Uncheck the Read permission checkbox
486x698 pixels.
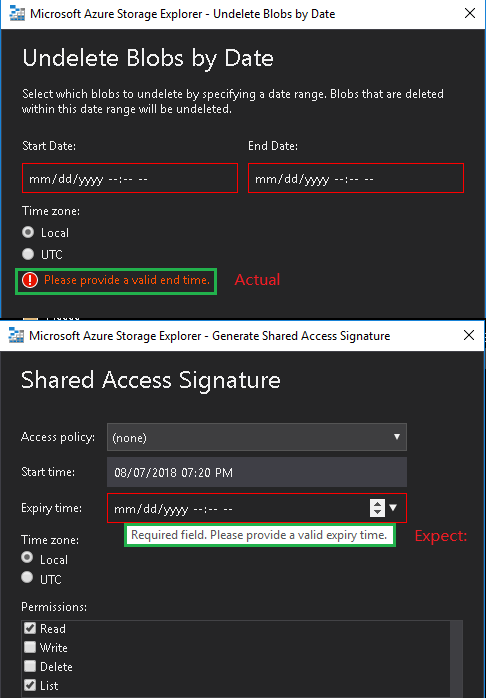click(30, 628)
